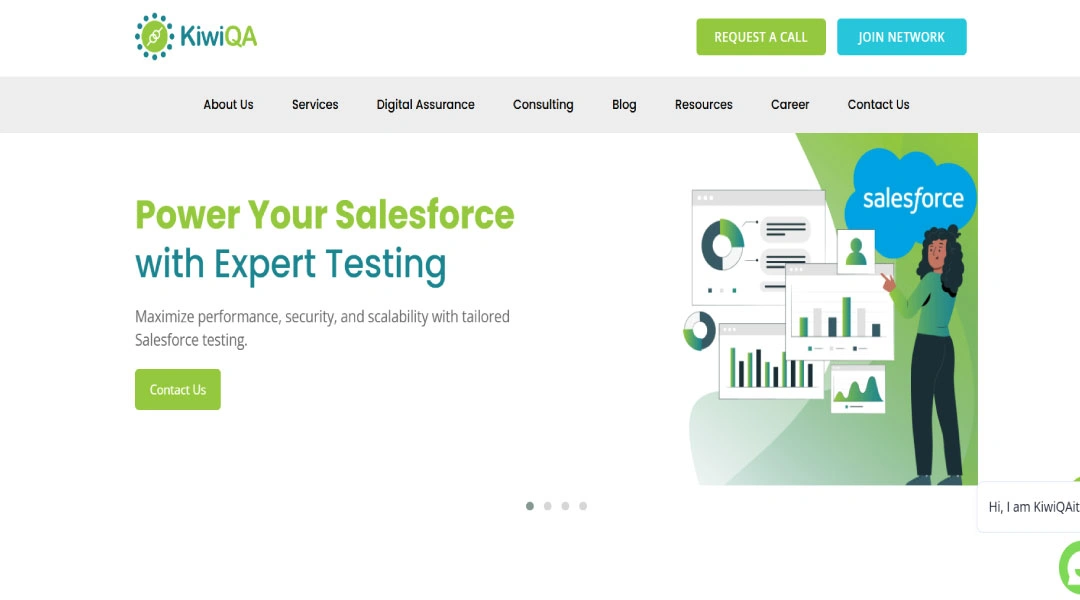Jump to the fourth carousel slide dot
1080x600 pixels.
coord(583,506)
